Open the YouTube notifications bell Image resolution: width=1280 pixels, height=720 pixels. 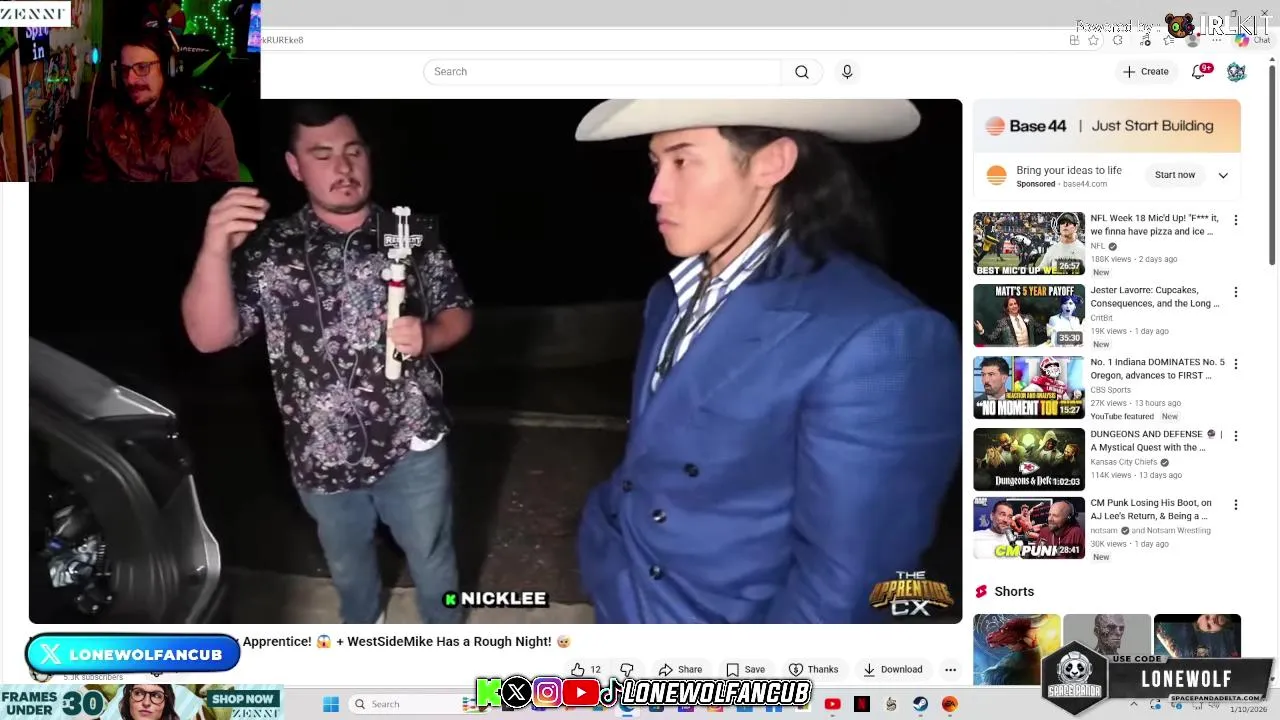coord(1198,72)
